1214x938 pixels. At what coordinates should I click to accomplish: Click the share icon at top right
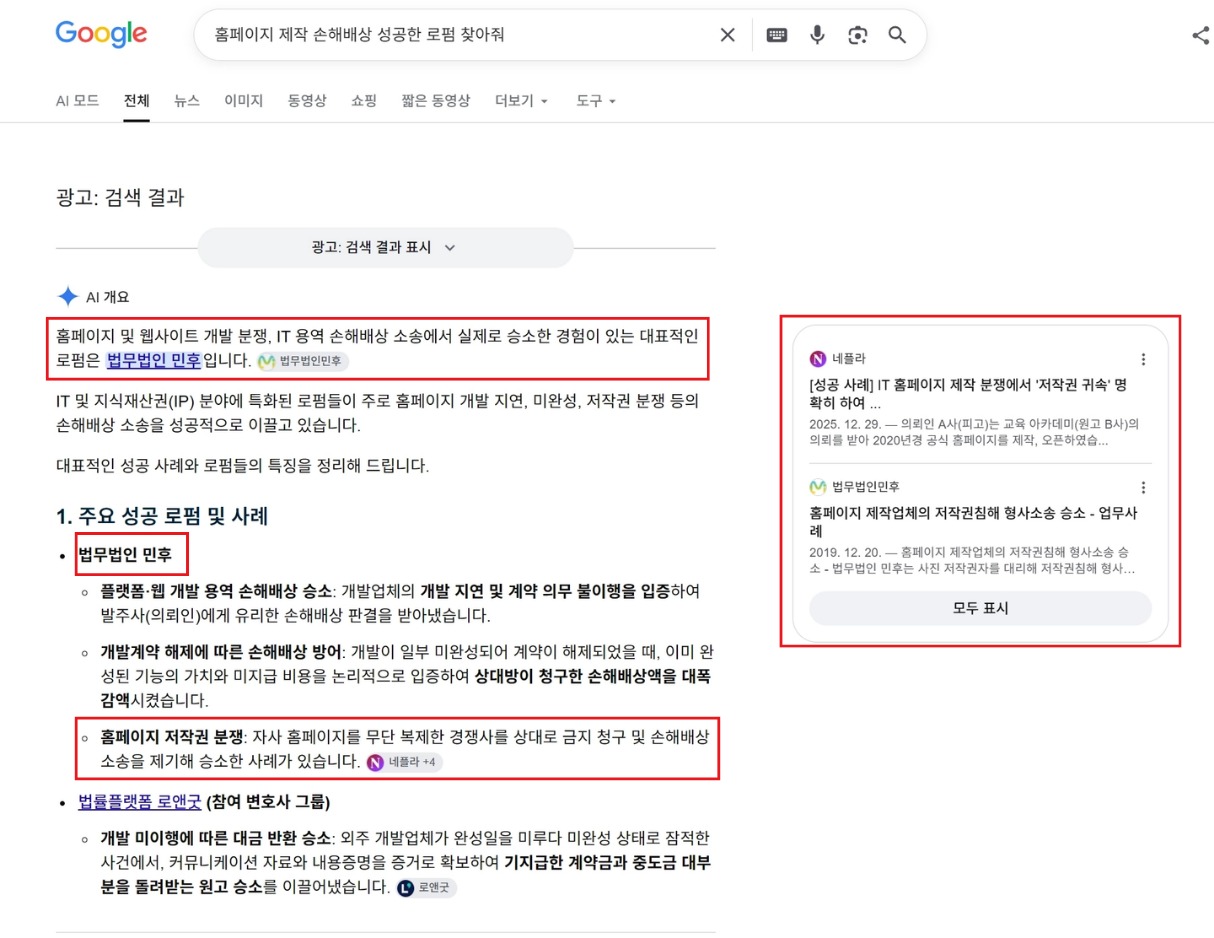tap(1201, 35)
